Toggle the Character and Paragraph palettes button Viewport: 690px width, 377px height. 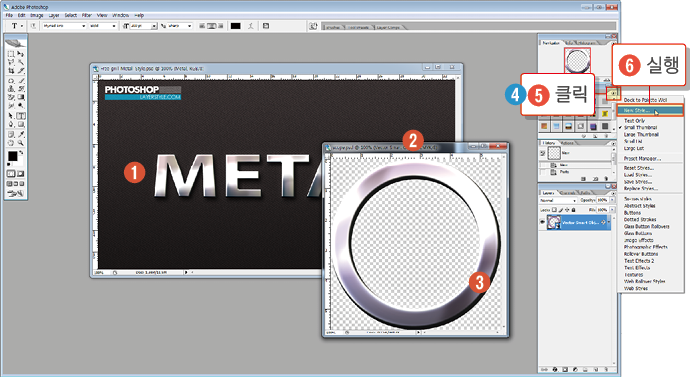pos(266,26)
